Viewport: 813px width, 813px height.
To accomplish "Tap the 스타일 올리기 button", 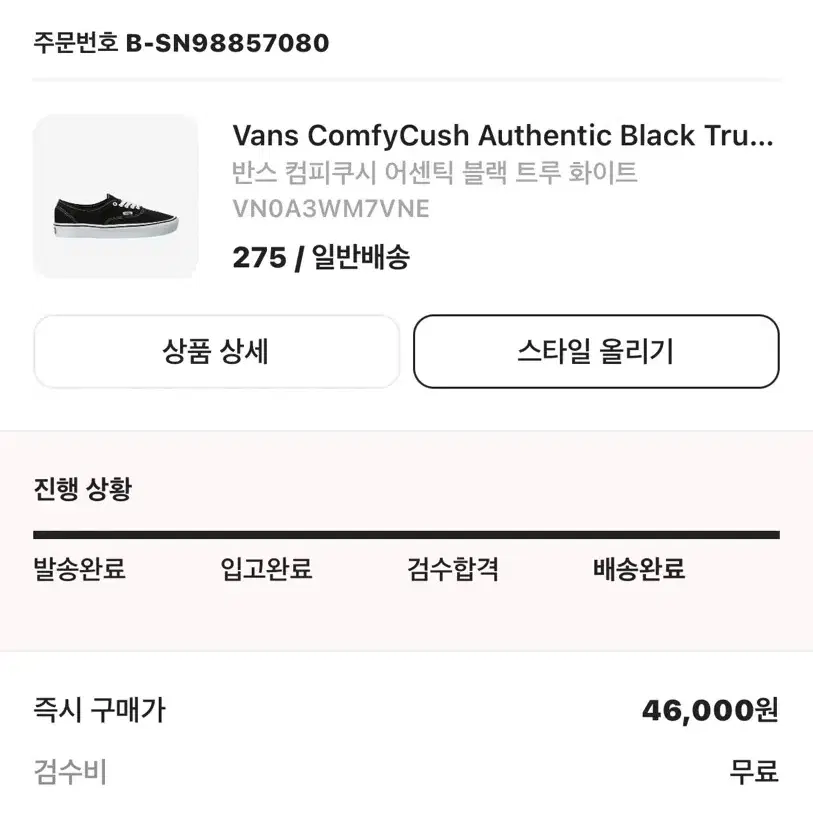I will click(x=596, y=352).
